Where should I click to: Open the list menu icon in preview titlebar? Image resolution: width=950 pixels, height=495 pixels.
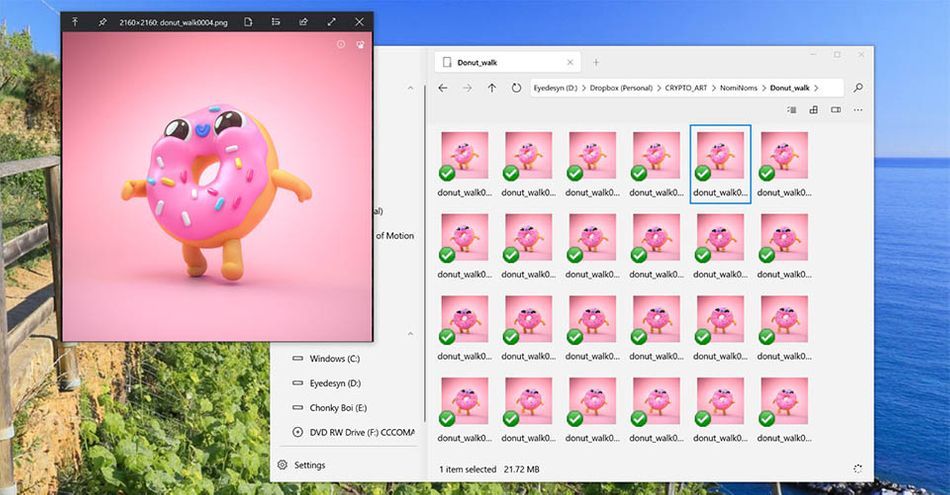[x=276, y=22]
